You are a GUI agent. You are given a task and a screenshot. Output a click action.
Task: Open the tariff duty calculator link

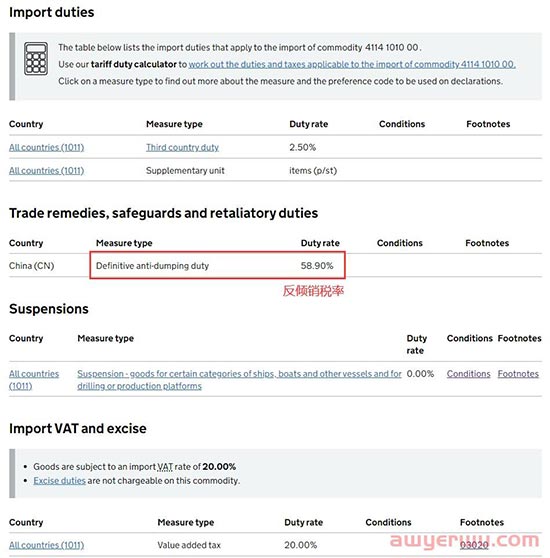click(x=352, y=64)
